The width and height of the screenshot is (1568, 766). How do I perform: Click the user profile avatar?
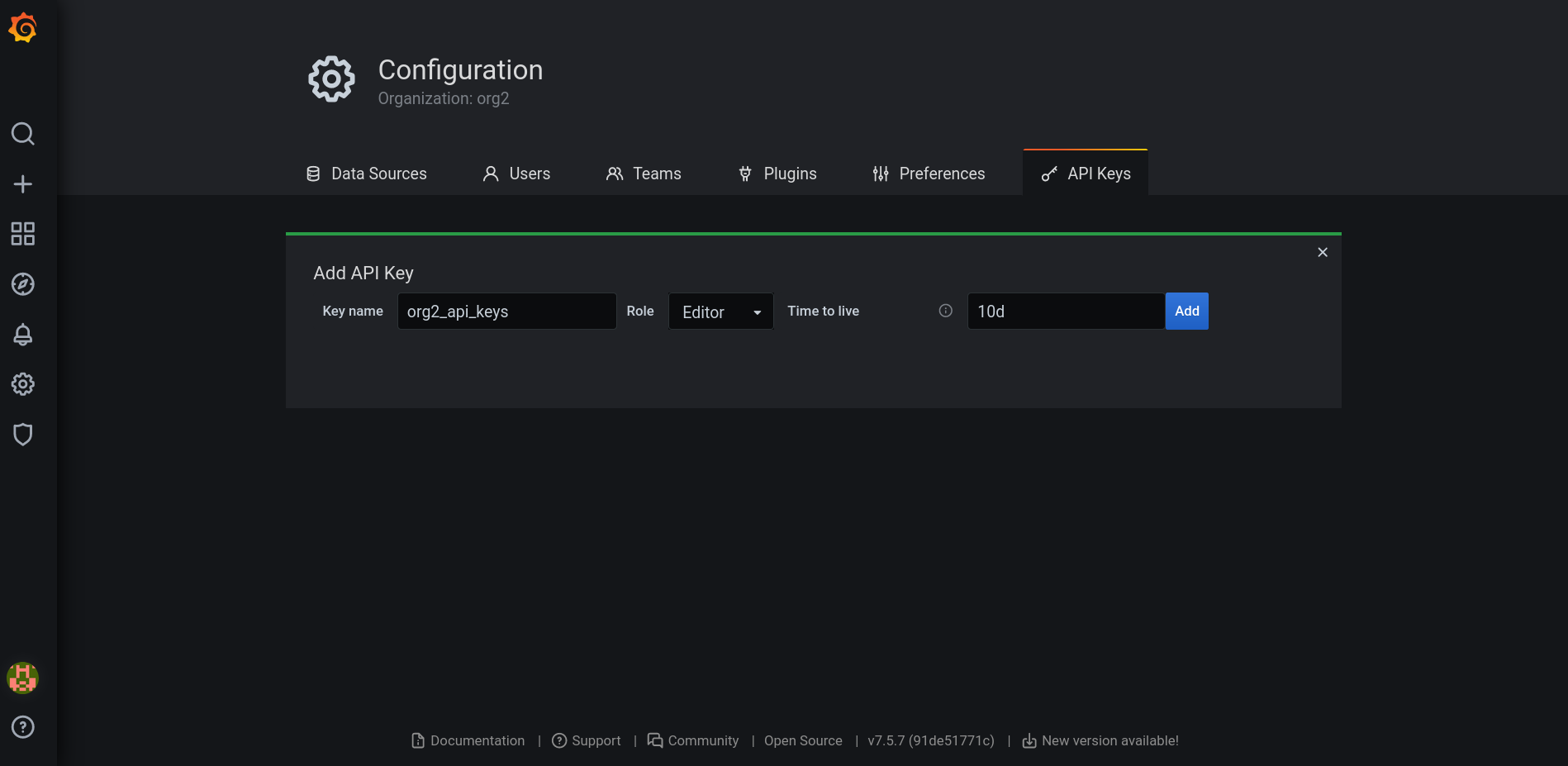(x=23, y=678)
